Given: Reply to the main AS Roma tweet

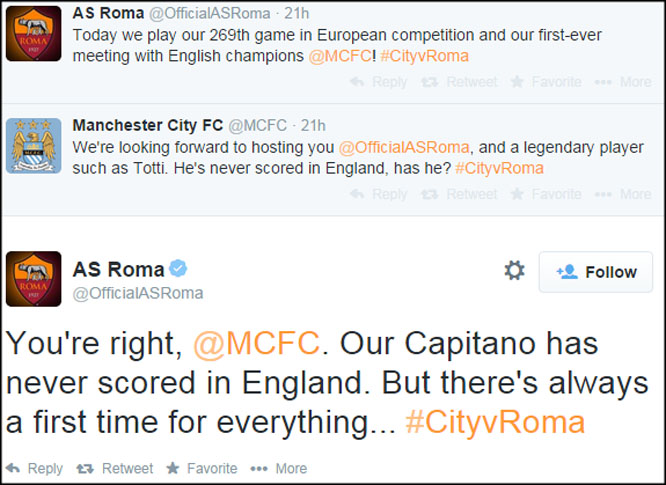Looking at the screenshot, I should [x=34, y=468].
